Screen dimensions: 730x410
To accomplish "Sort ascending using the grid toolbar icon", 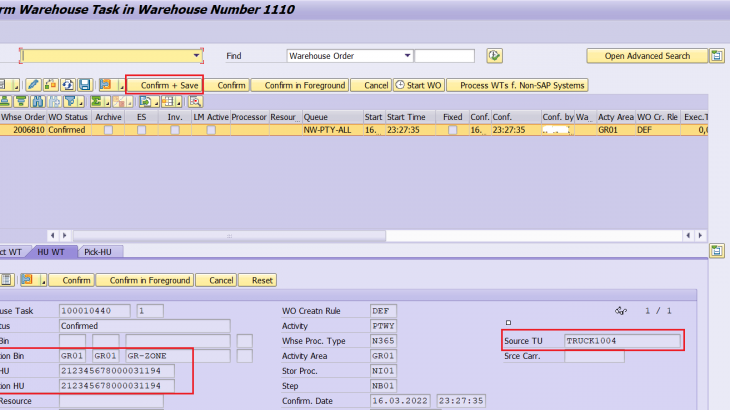I will tap(5, 101).
